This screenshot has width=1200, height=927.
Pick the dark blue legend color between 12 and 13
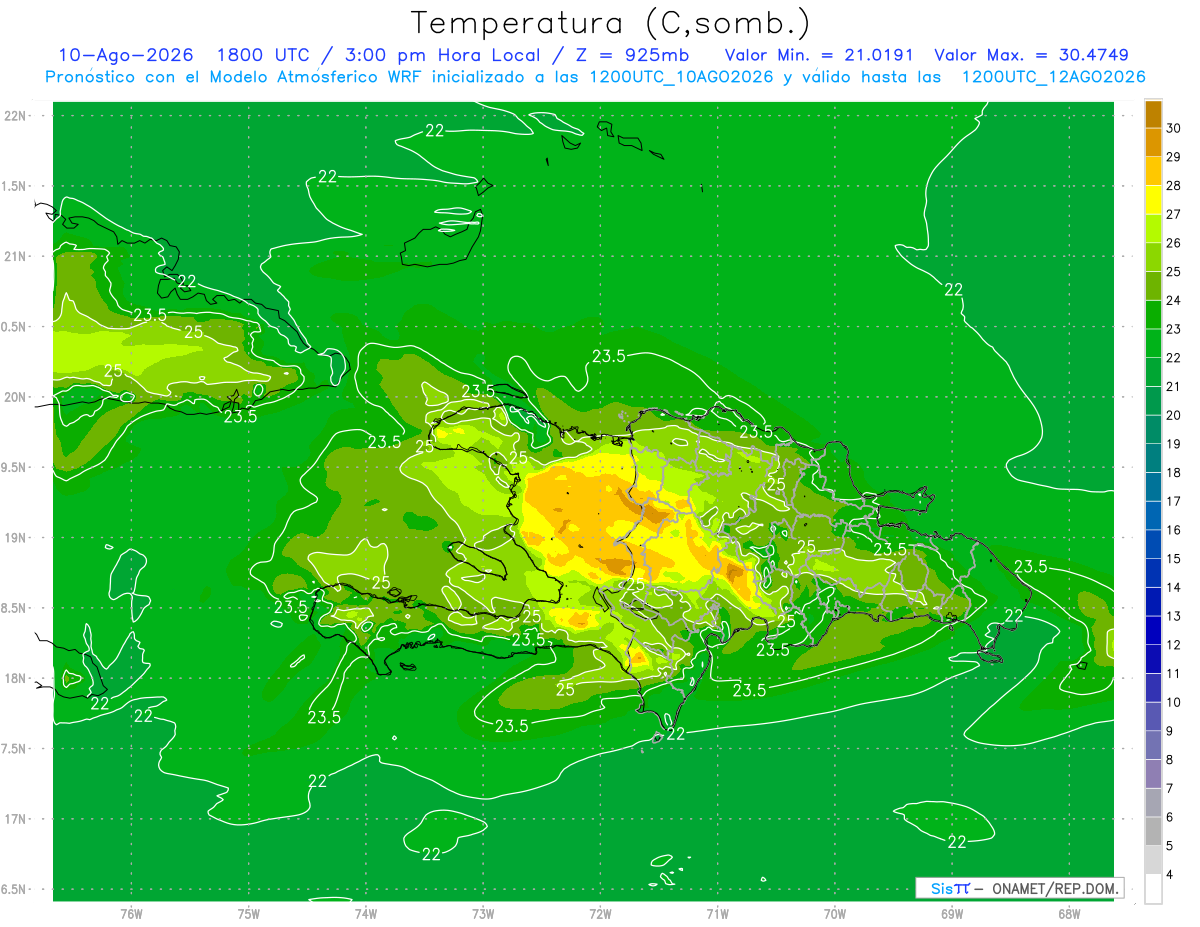(1153, 630)
